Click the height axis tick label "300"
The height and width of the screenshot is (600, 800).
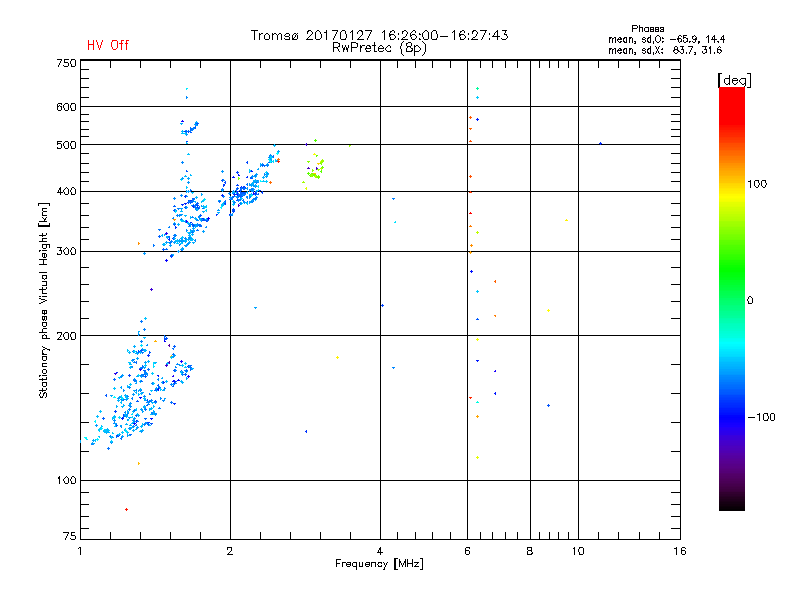point(66,252)
